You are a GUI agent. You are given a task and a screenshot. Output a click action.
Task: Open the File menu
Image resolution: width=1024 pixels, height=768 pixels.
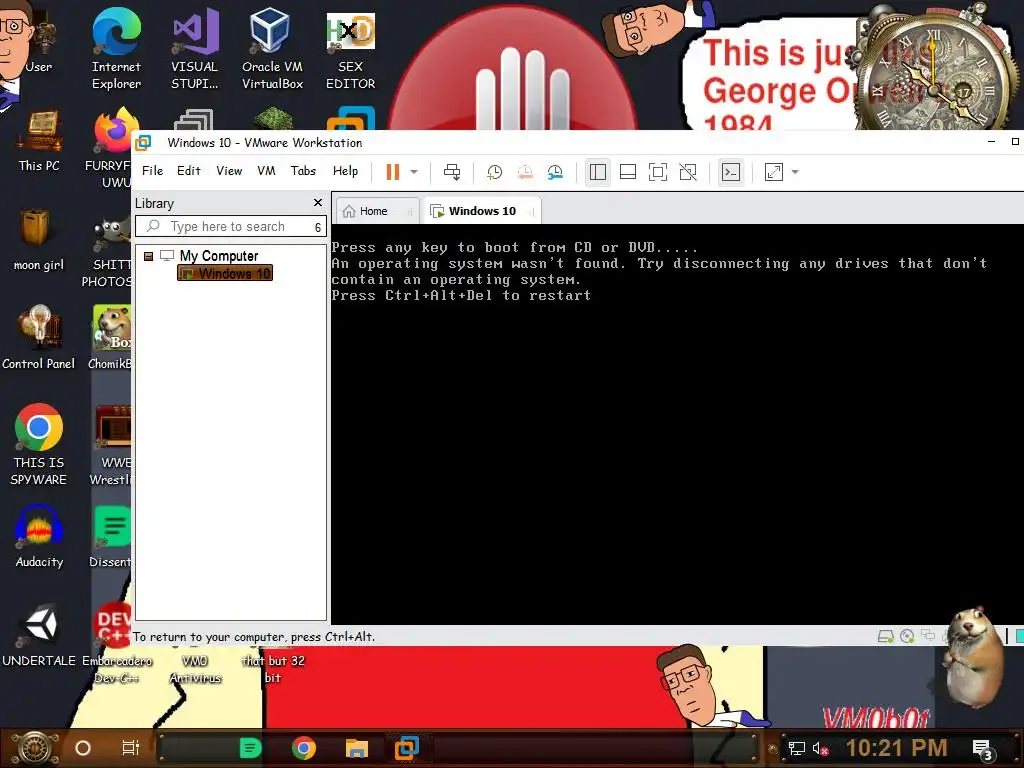point(152,170)
